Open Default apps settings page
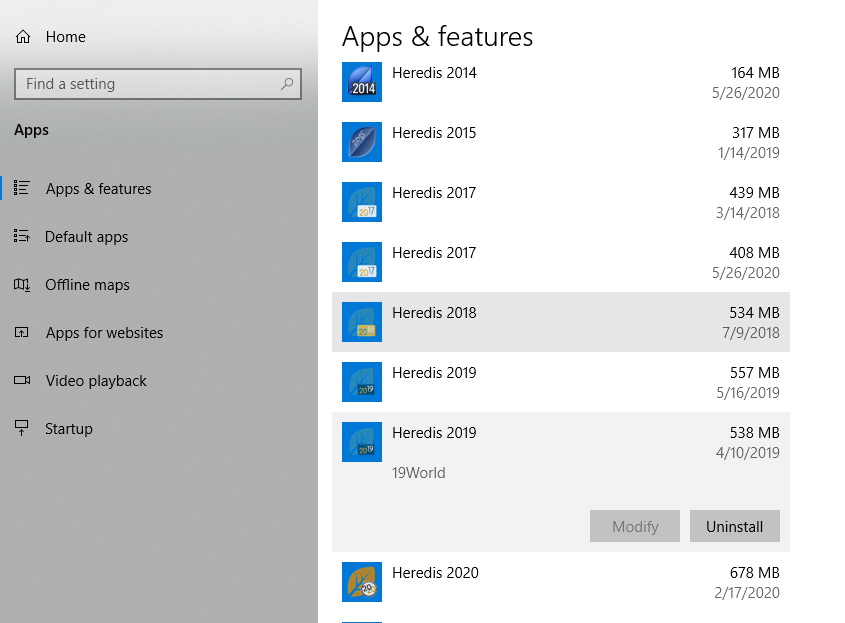Screen dimensions: 845x623 point(86,237)
